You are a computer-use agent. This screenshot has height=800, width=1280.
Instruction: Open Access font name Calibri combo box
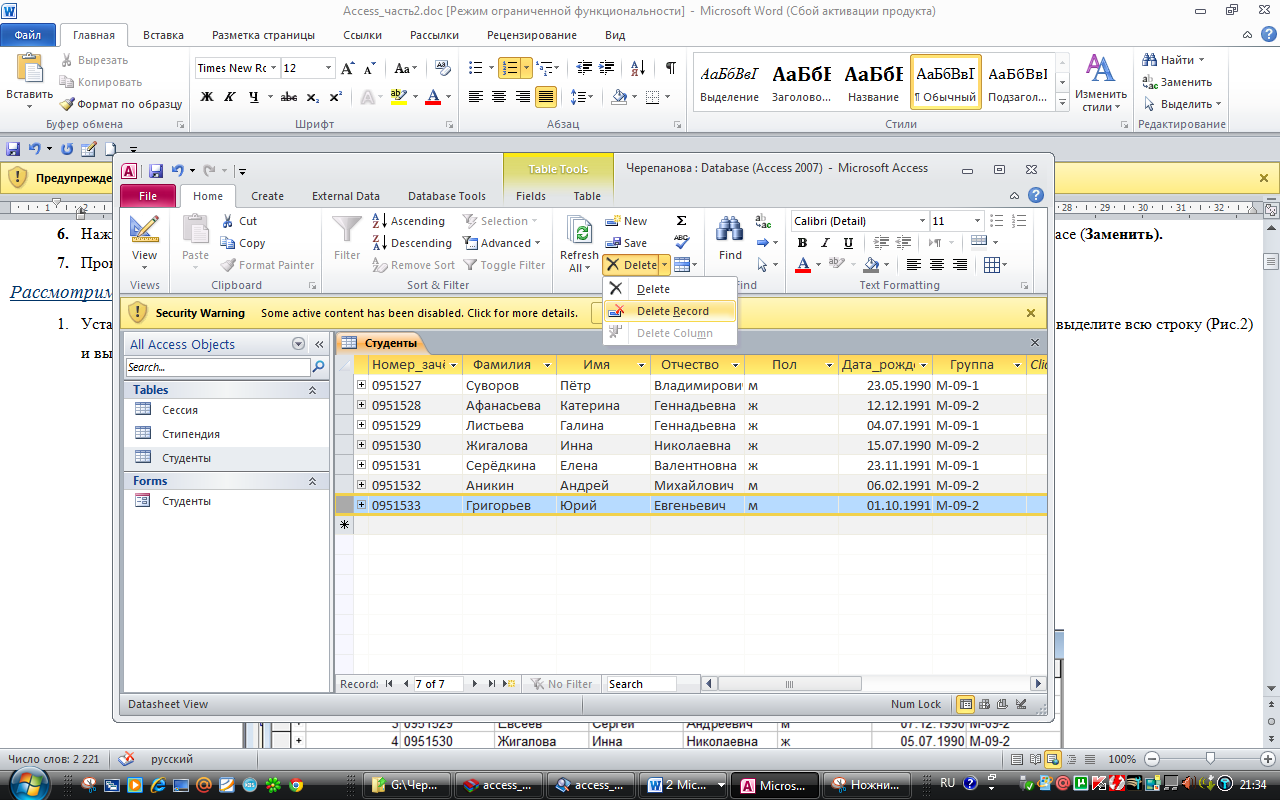coord(859,221)
